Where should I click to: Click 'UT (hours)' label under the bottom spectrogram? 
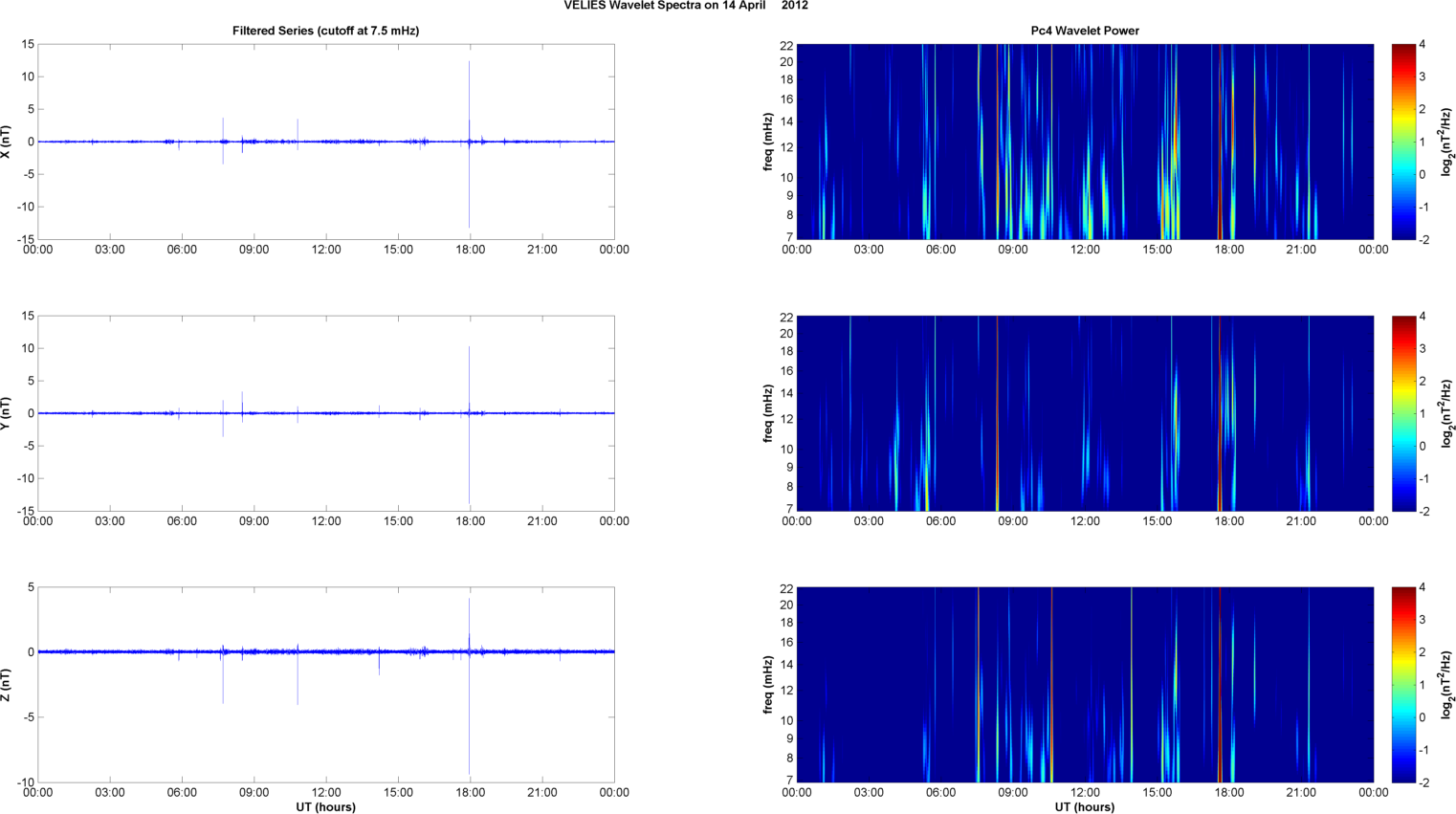coord(1084,806)
